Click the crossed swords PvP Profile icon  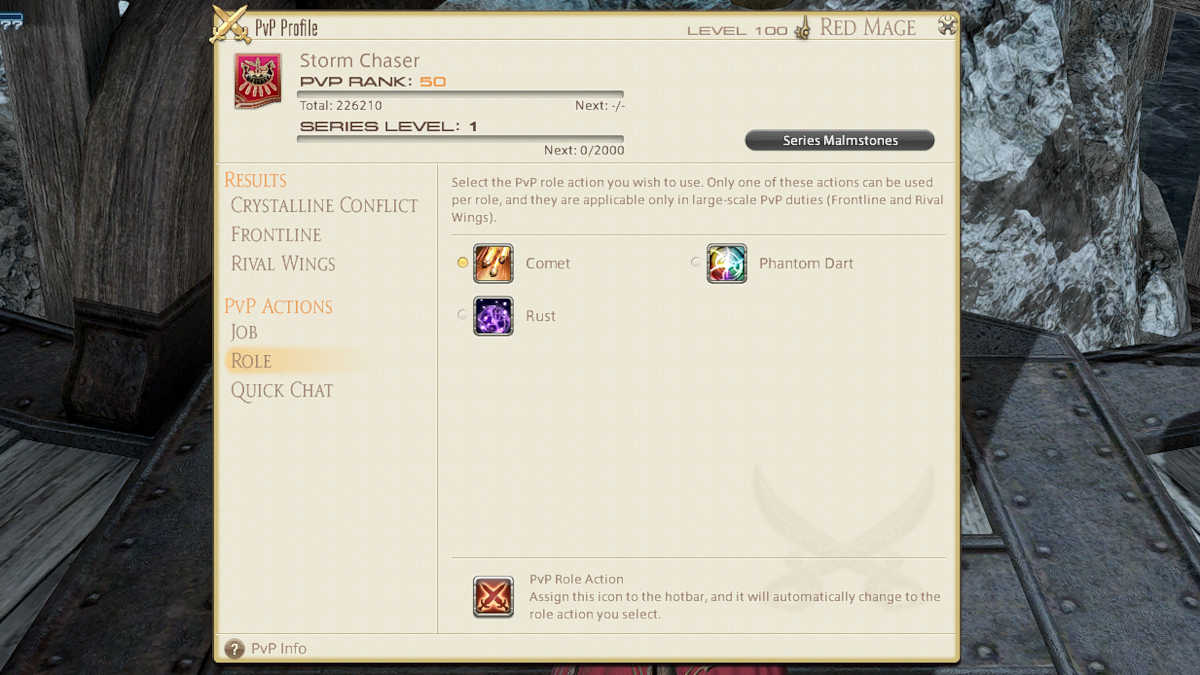click(231, 25)
